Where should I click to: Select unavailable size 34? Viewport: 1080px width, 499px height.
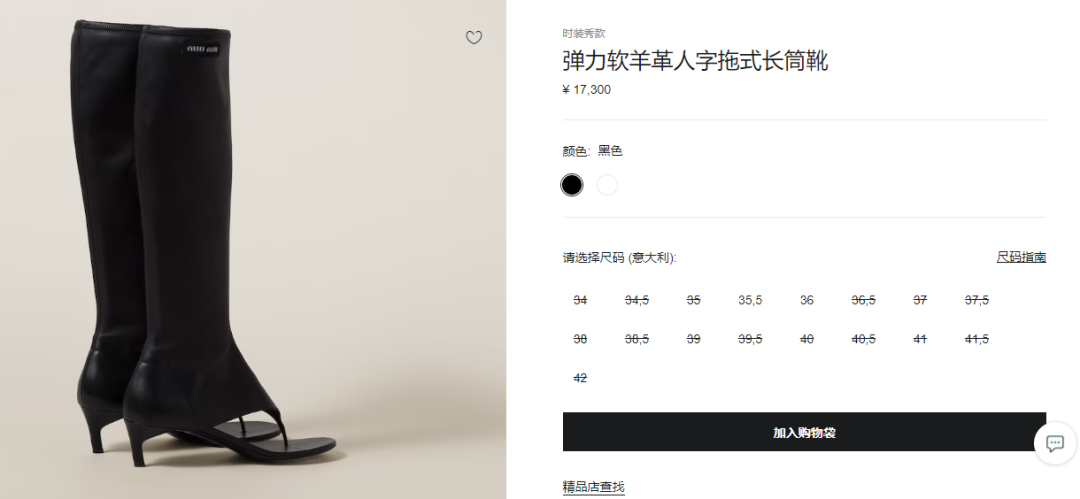click(580, 301)
